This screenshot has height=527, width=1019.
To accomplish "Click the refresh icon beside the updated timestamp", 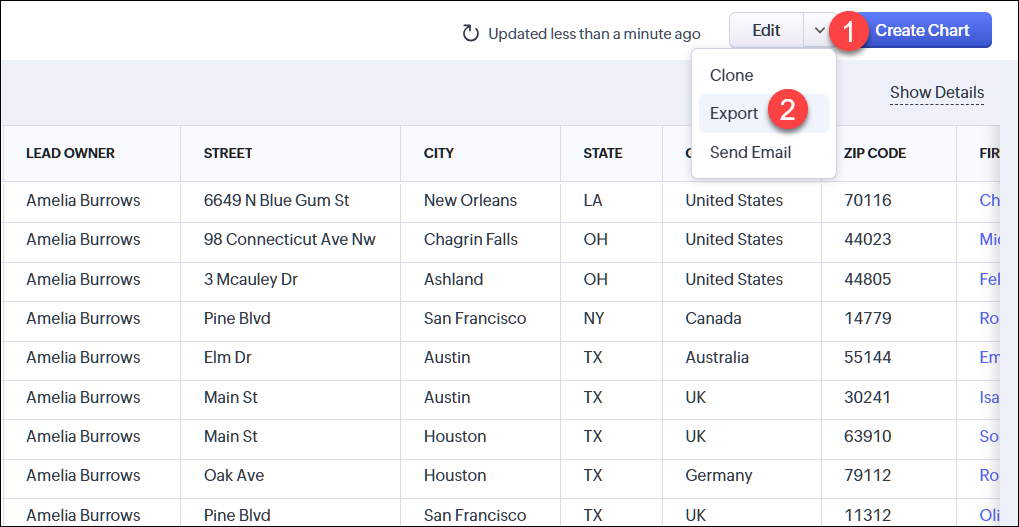I will pos(471,34).
